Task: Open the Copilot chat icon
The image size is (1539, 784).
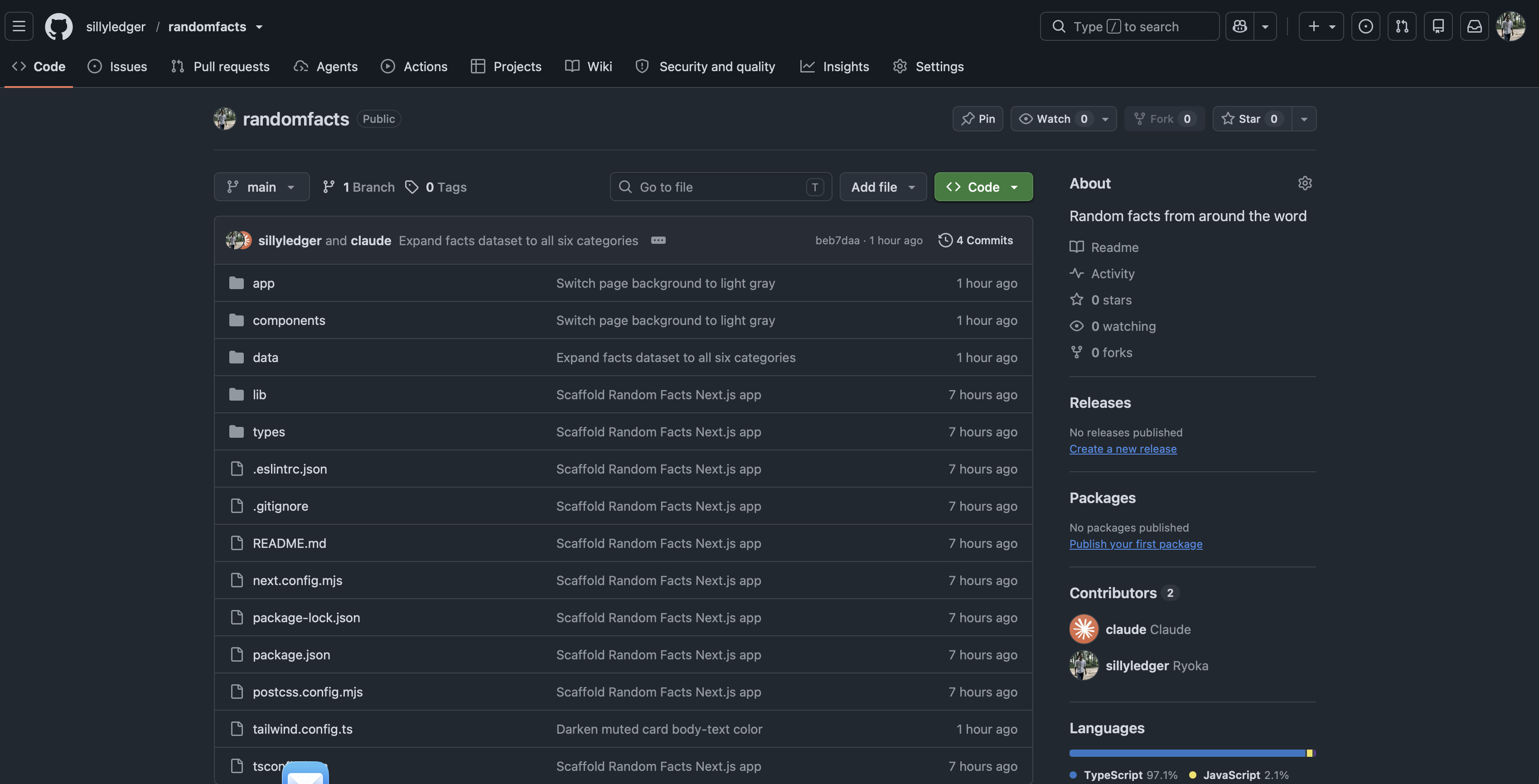Action: coord(1240,26)
